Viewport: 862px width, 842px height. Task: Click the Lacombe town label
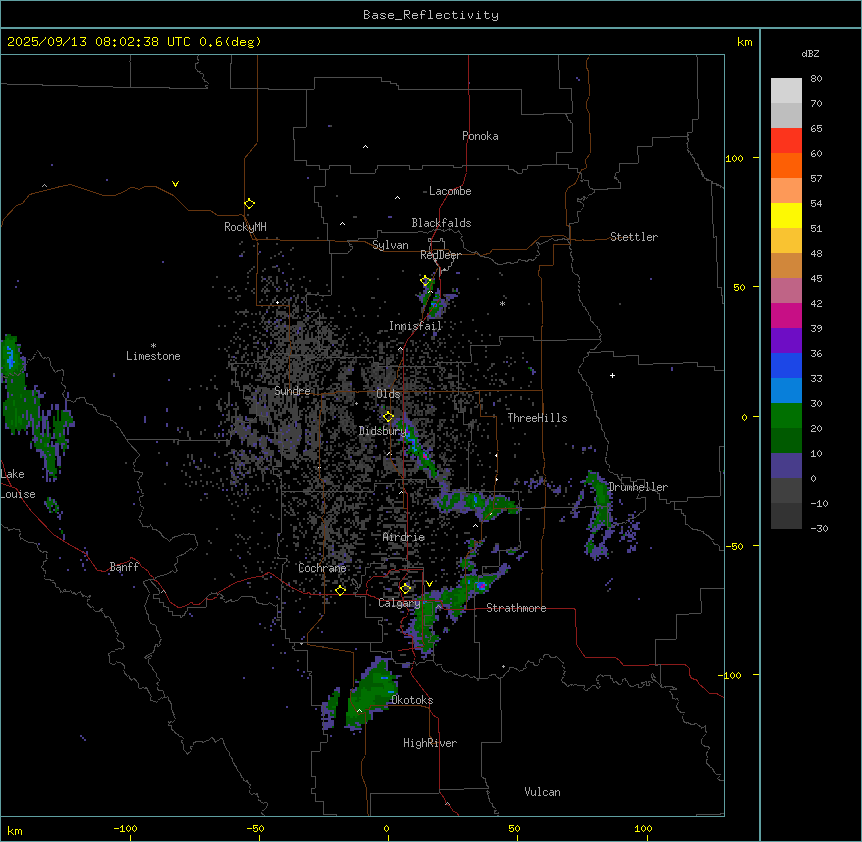tap(450, 191)
